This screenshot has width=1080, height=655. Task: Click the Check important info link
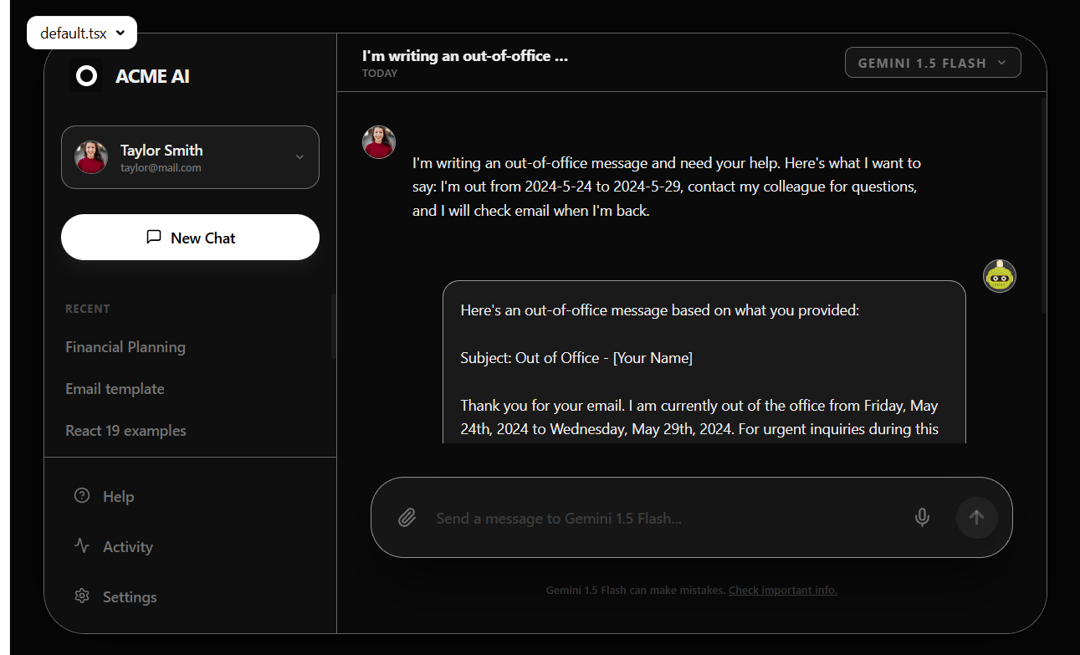[x=783, y=590]
